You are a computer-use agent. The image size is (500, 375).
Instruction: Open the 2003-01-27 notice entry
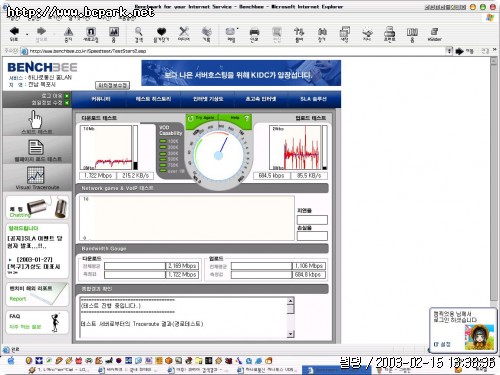tap(34, 263)
